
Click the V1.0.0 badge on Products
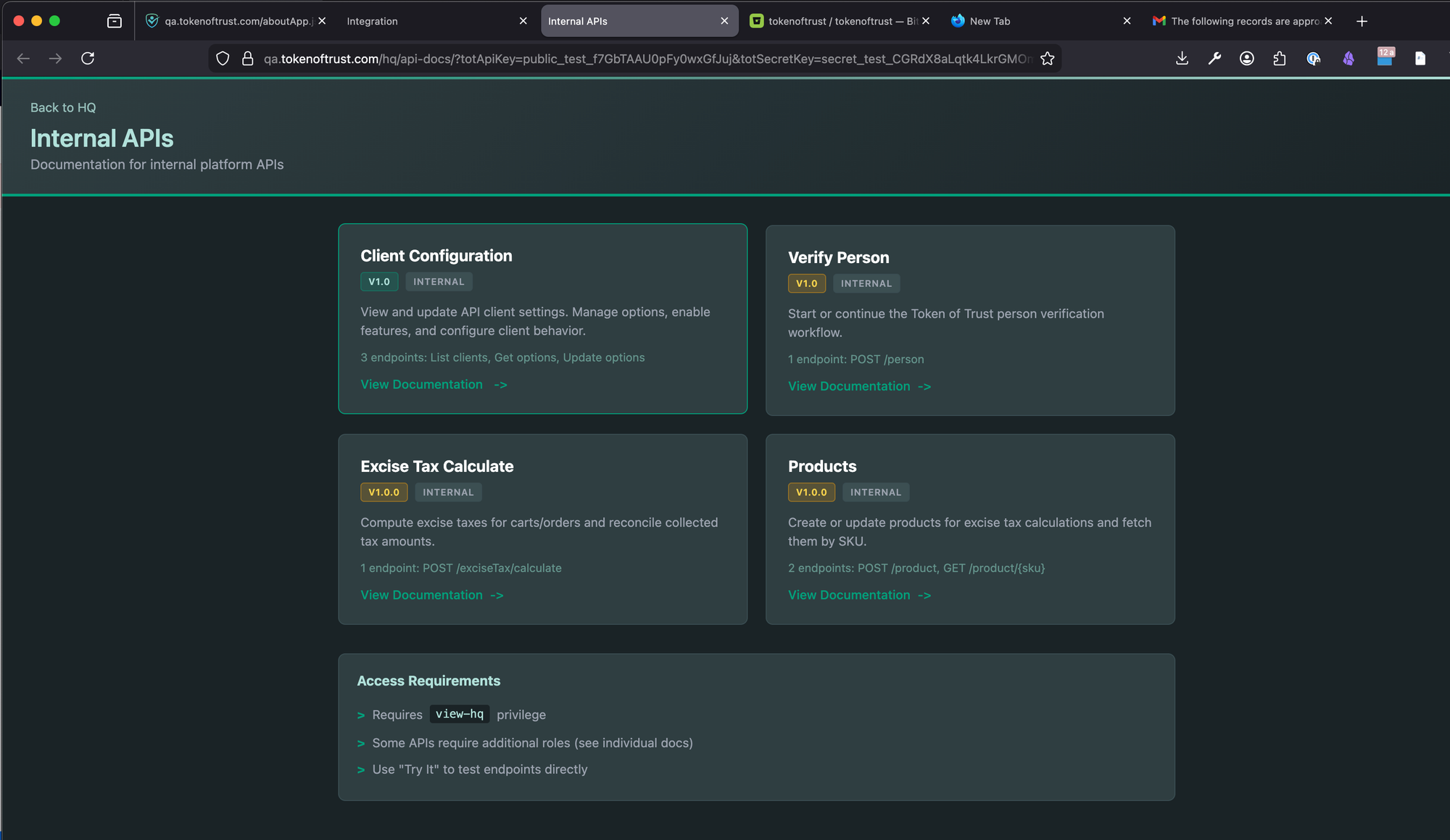coord(811,492)
